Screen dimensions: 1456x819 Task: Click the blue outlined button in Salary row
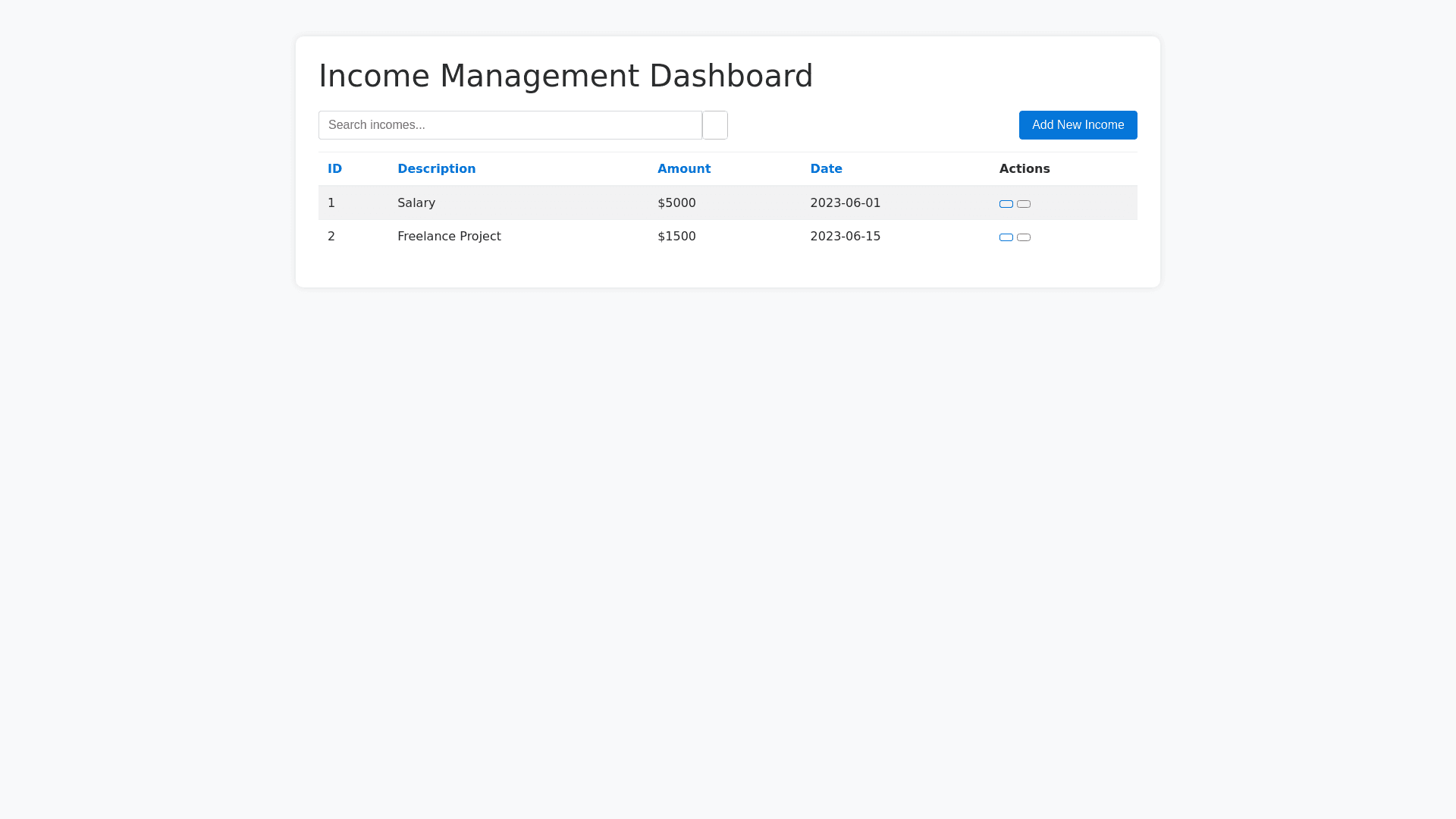click(x=1006, y=204)
